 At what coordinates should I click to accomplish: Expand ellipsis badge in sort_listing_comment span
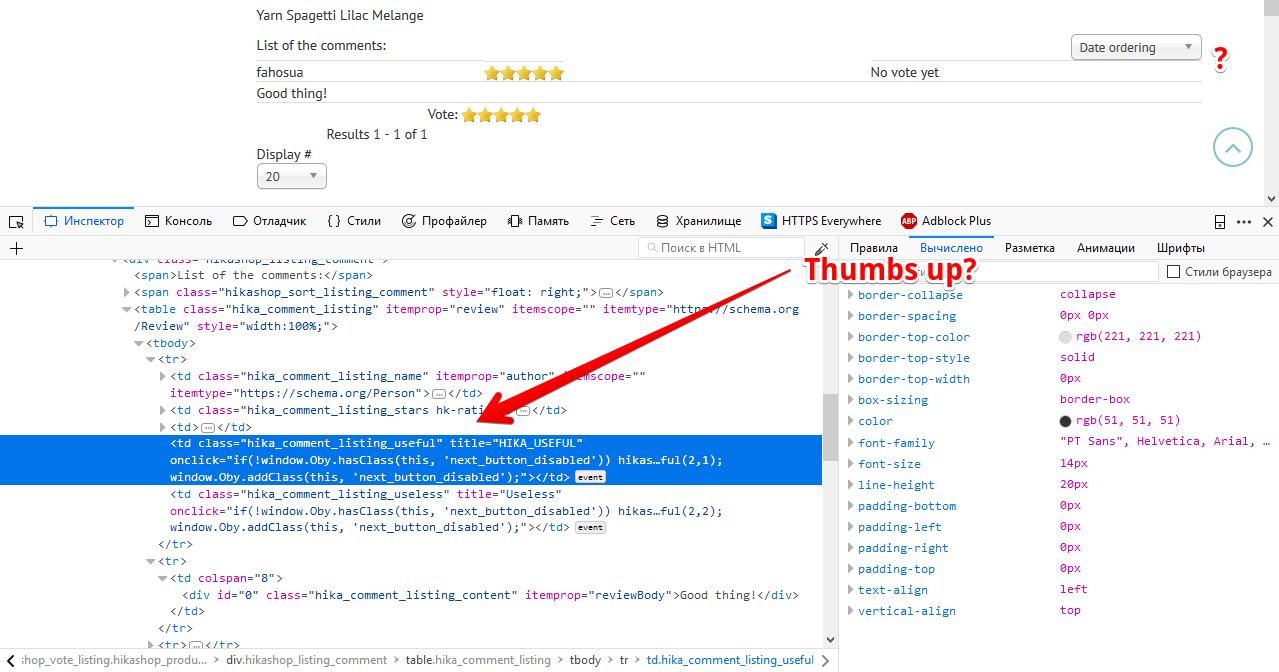click(606, 292)
